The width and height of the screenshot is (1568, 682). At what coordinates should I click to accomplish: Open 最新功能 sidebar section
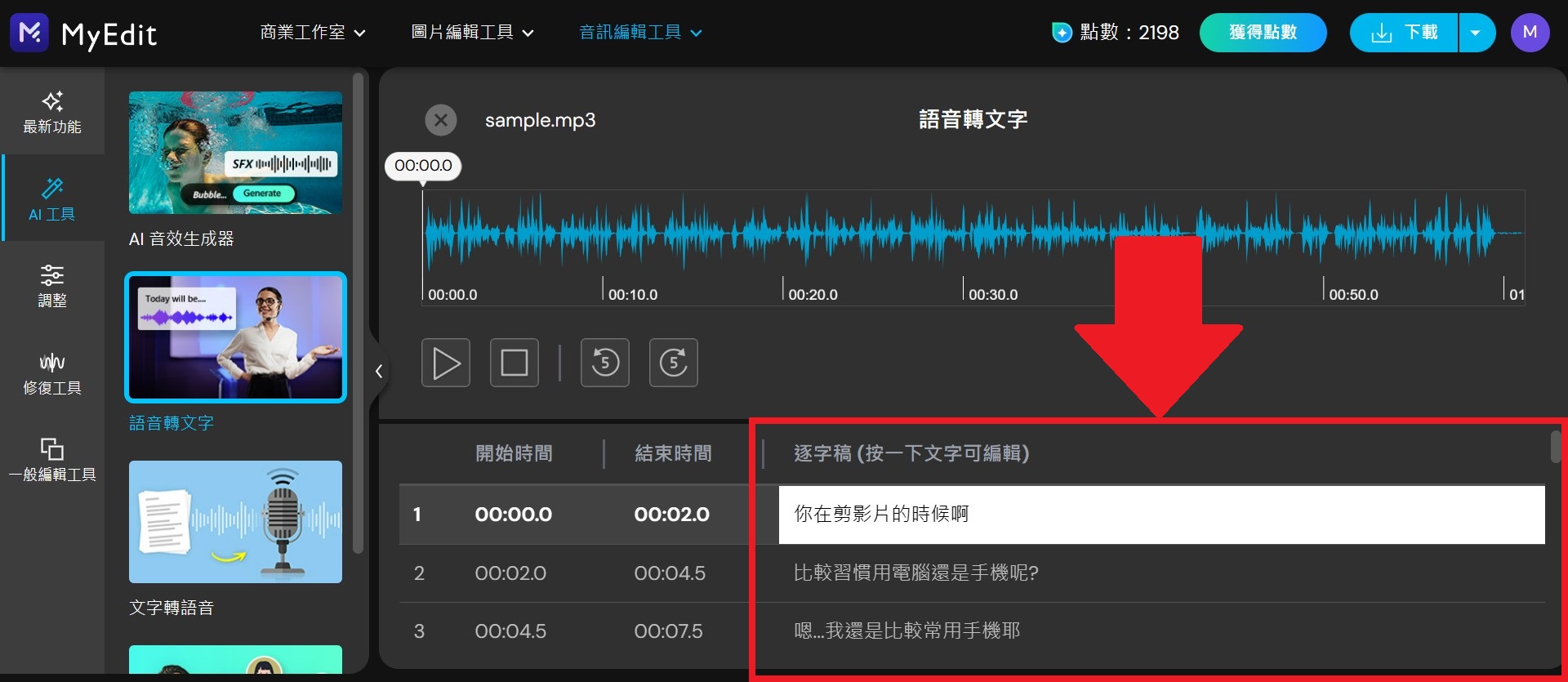click(x=52, y=113)
